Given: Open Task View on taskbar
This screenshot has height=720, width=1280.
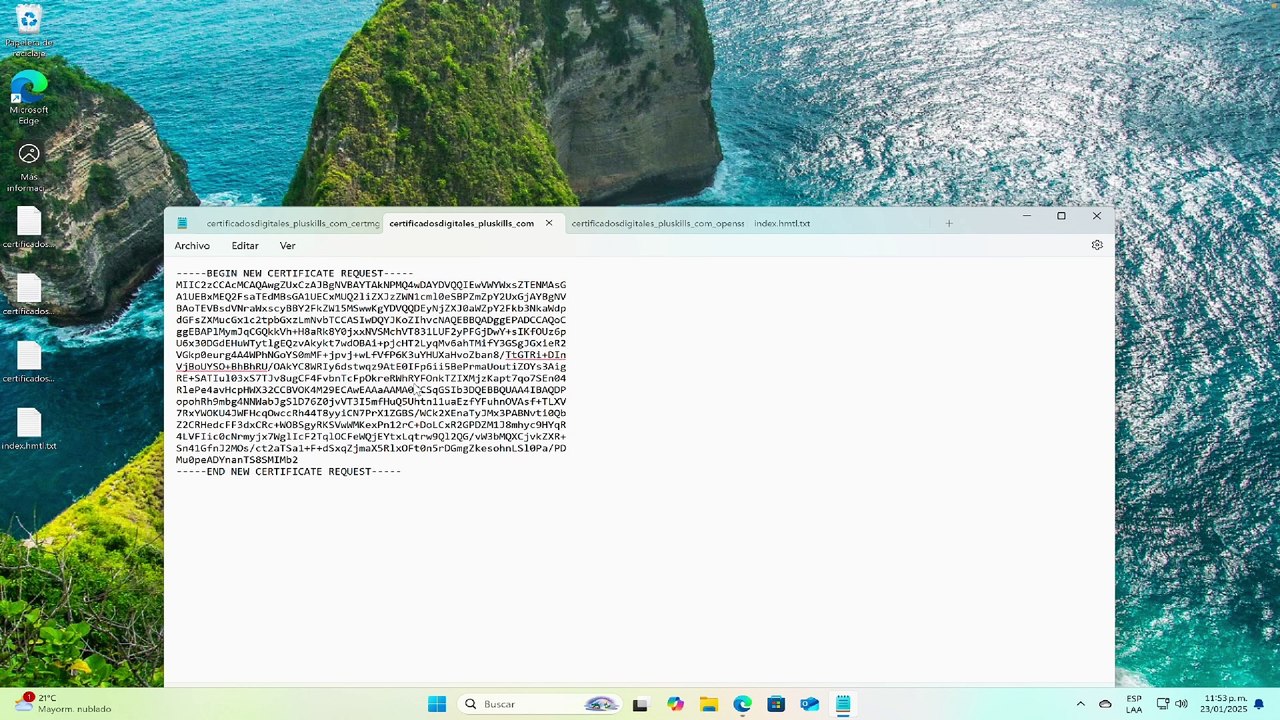Looking at the screenshot, I should tap(640, 704).
